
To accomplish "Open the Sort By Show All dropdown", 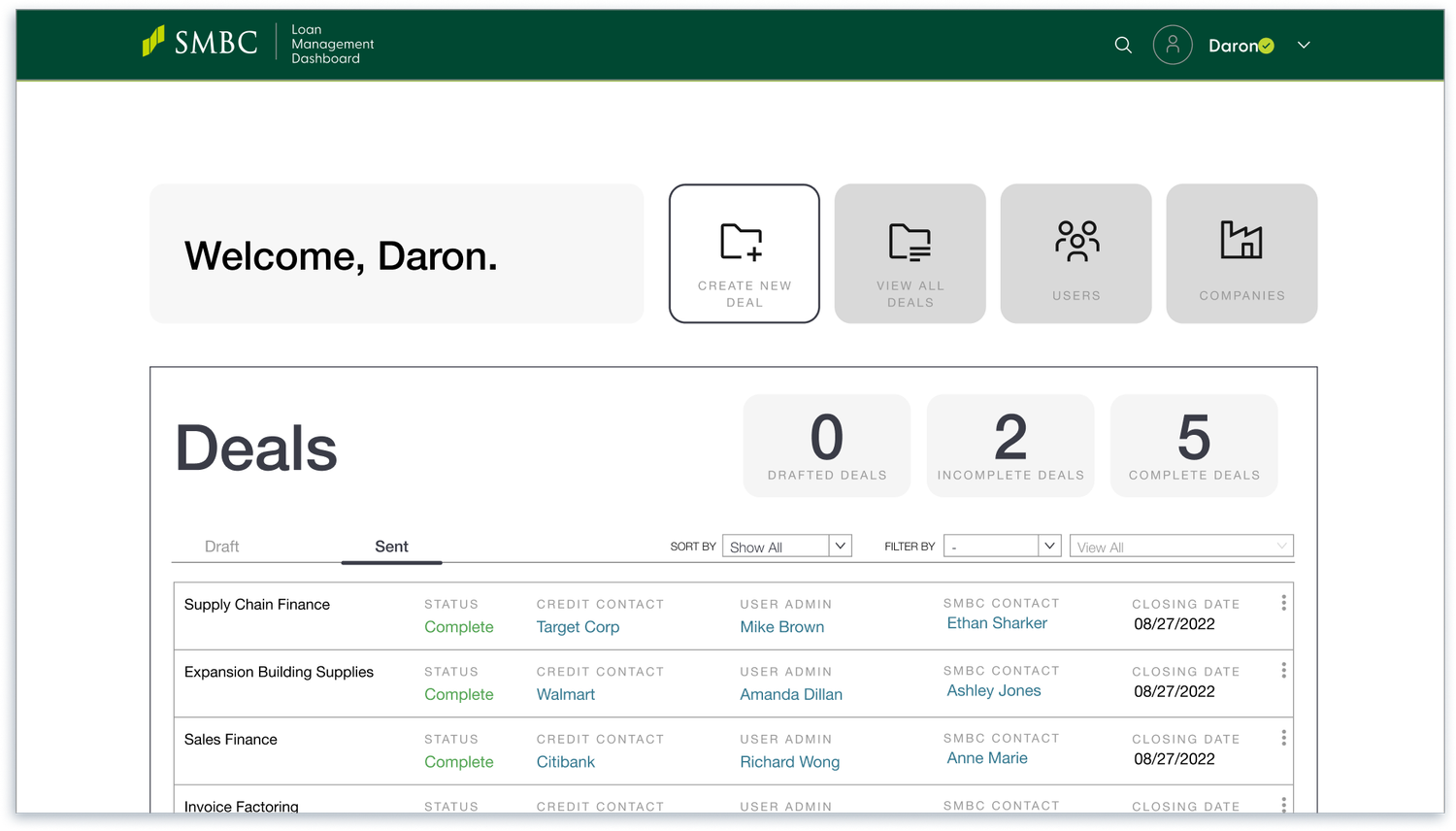I will tap(786, 545).
